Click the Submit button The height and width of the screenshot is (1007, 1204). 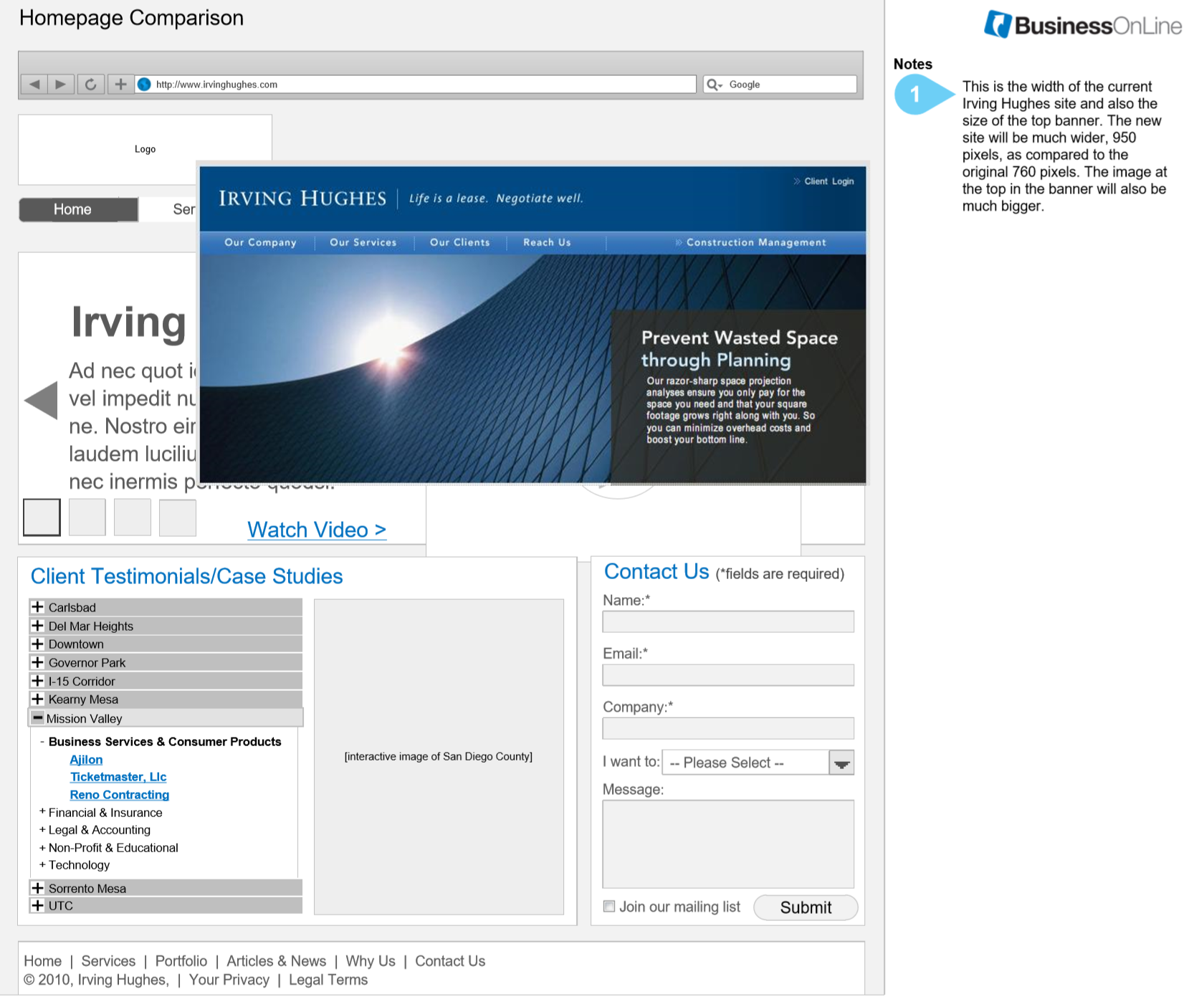(806, 907)
